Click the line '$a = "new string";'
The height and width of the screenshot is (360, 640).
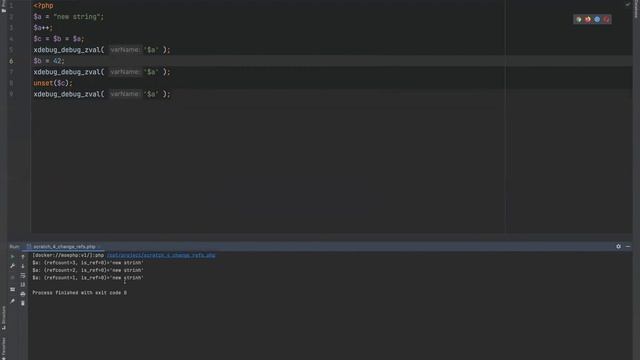click(69, 17)
